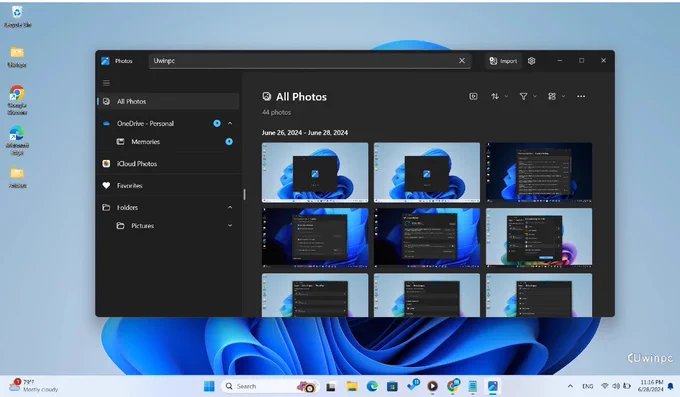Select All Photos in the sidebar

coord(168,101)
